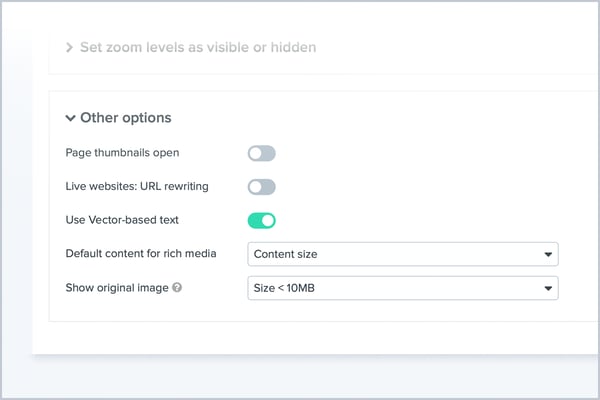Image resolution: width=600 pixels, height=400 pixels.
Task: Click the caret arrow in Content size field
Action: click(548, 255)
